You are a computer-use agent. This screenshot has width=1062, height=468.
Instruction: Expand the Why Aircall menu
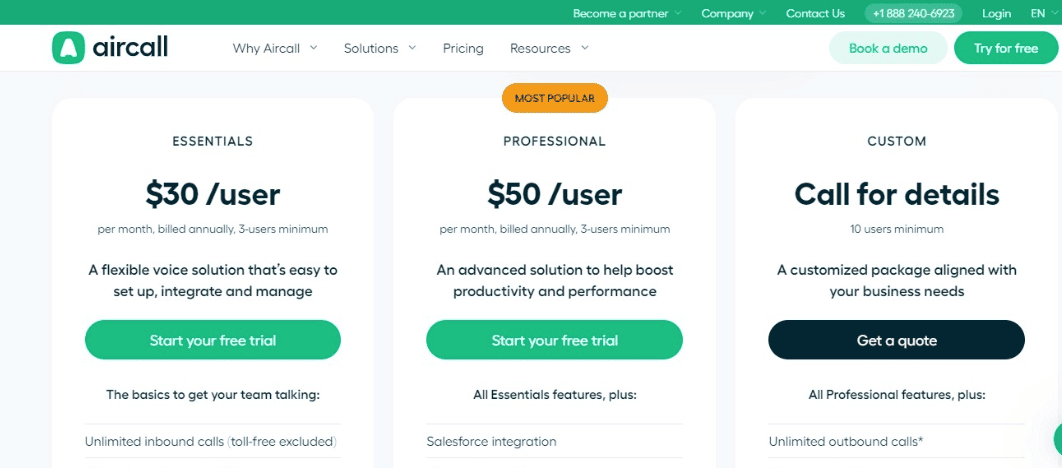pos(275,48)
